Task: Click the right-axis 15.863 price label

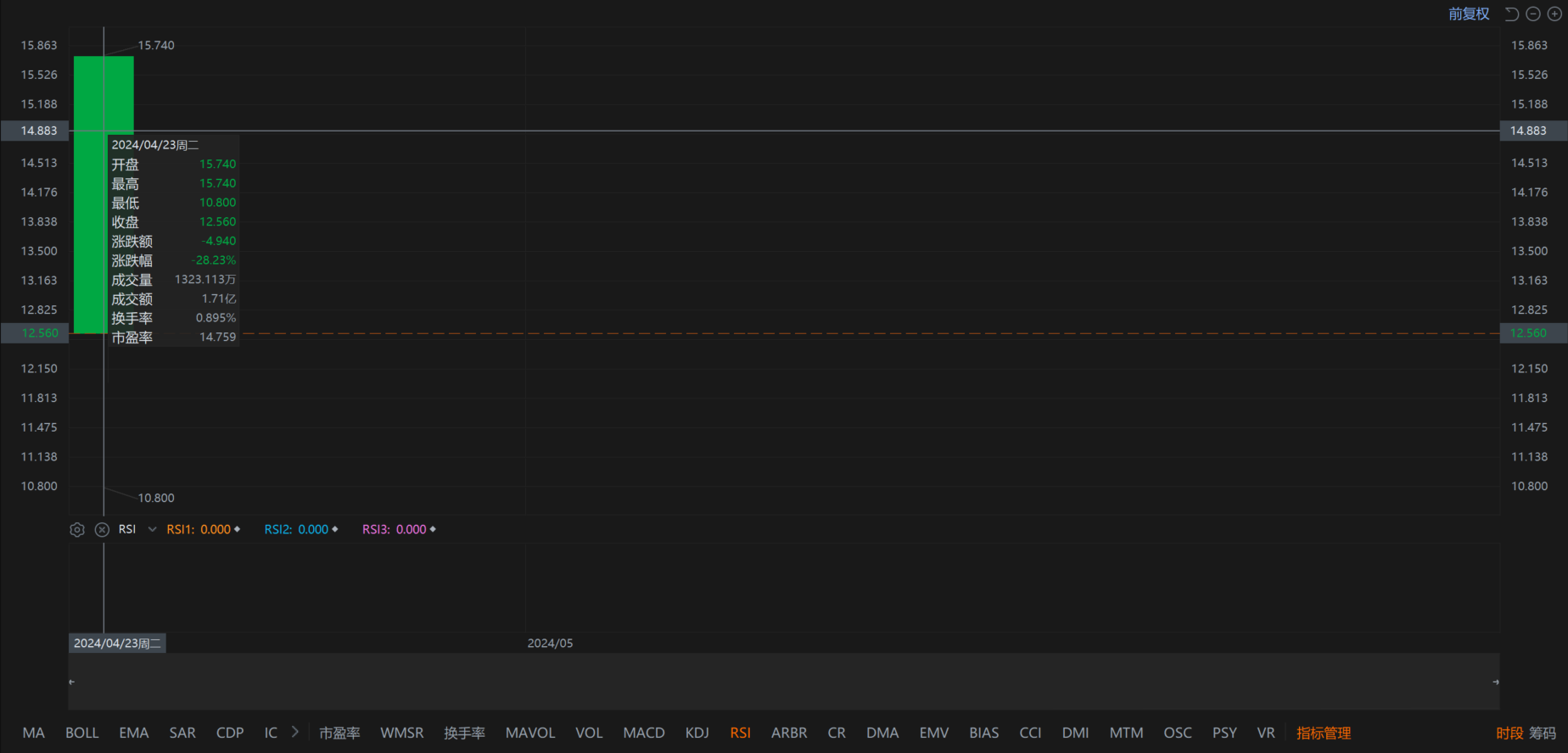Action: pyautogui.click(x=1529, y=46)
